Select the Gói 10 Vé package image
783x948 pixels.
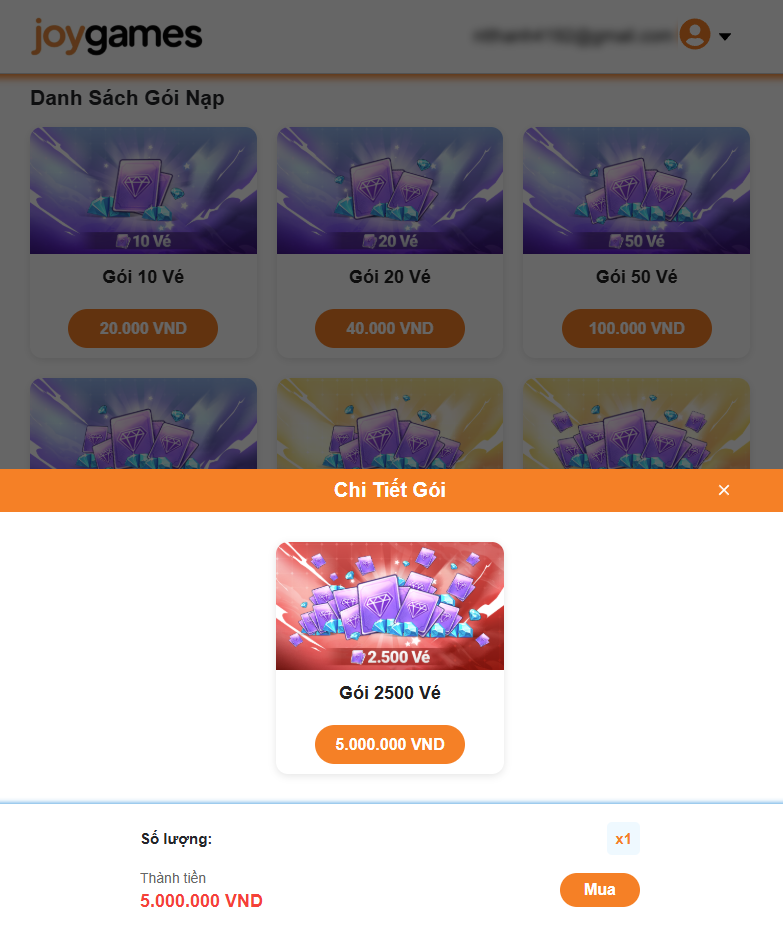143,190
